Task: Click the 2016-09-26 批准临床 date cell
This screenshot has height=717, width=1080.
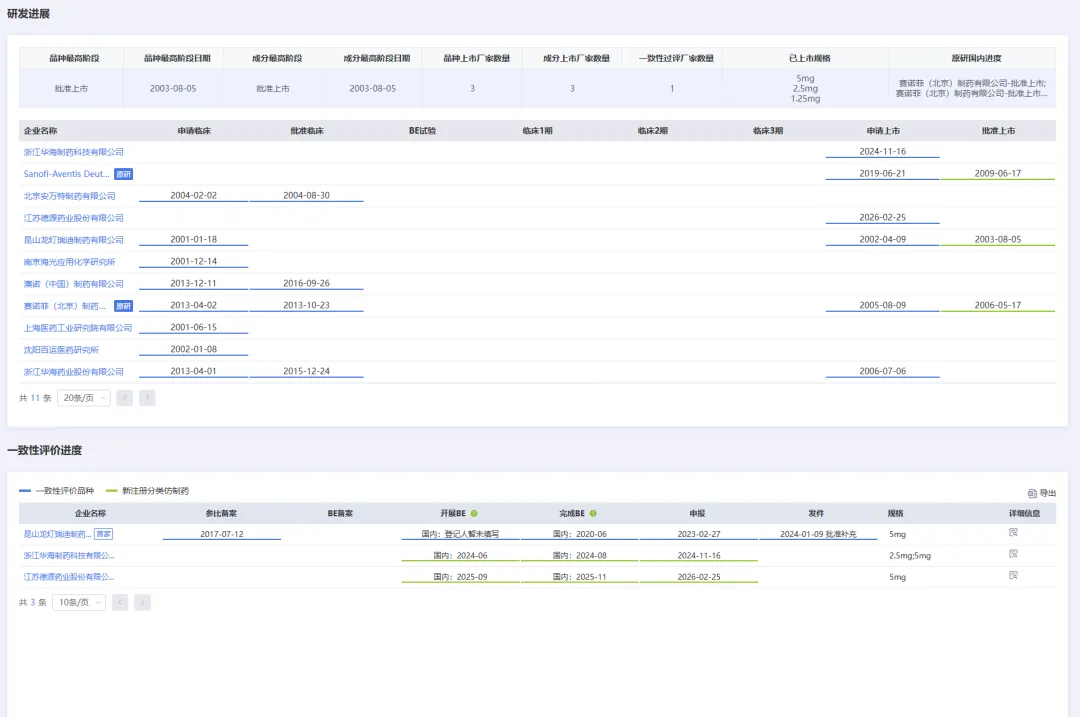Action: point(307,283)
